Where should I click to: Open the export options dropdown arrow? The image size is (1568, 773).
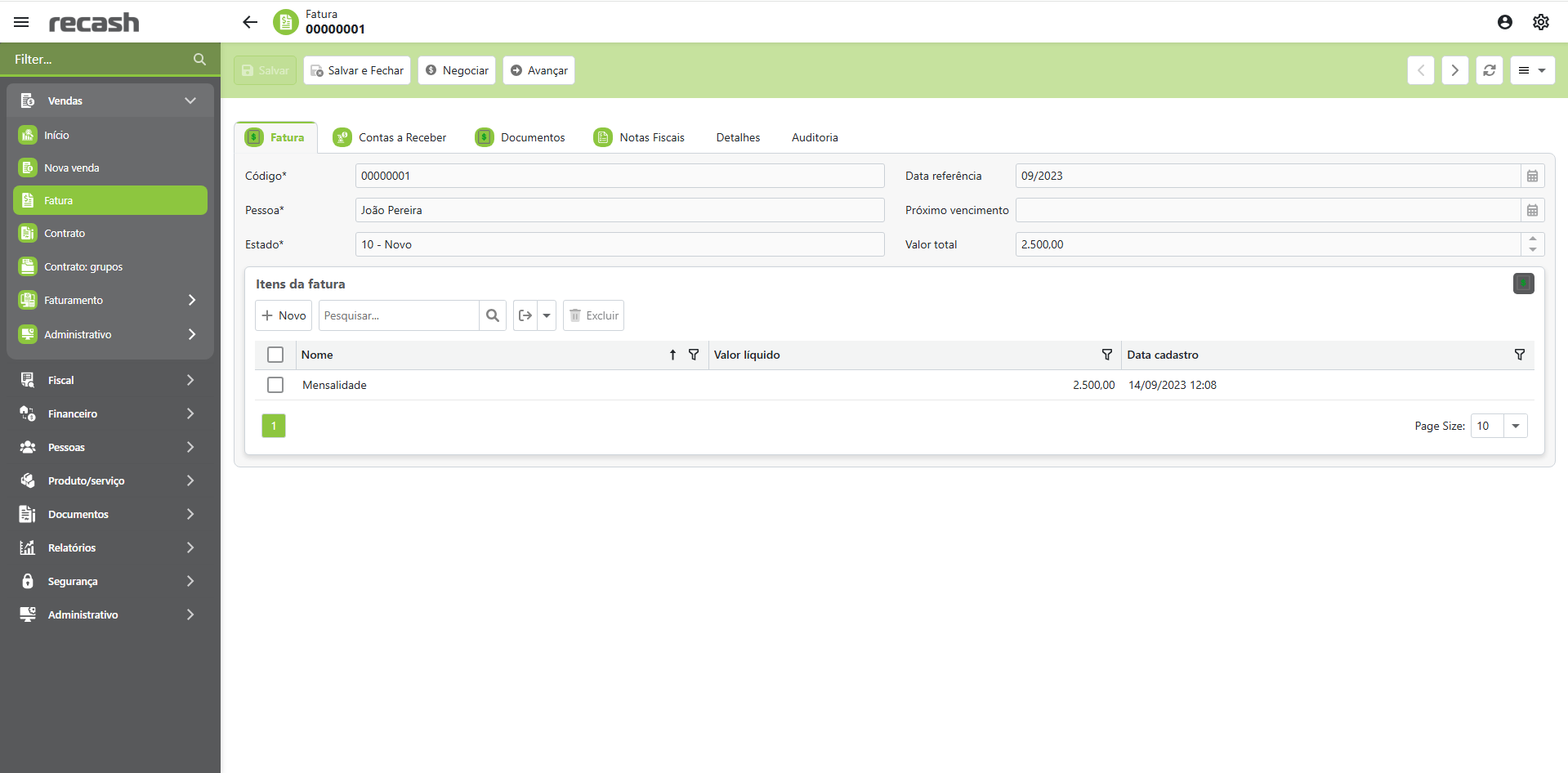(x=547, y=315)
